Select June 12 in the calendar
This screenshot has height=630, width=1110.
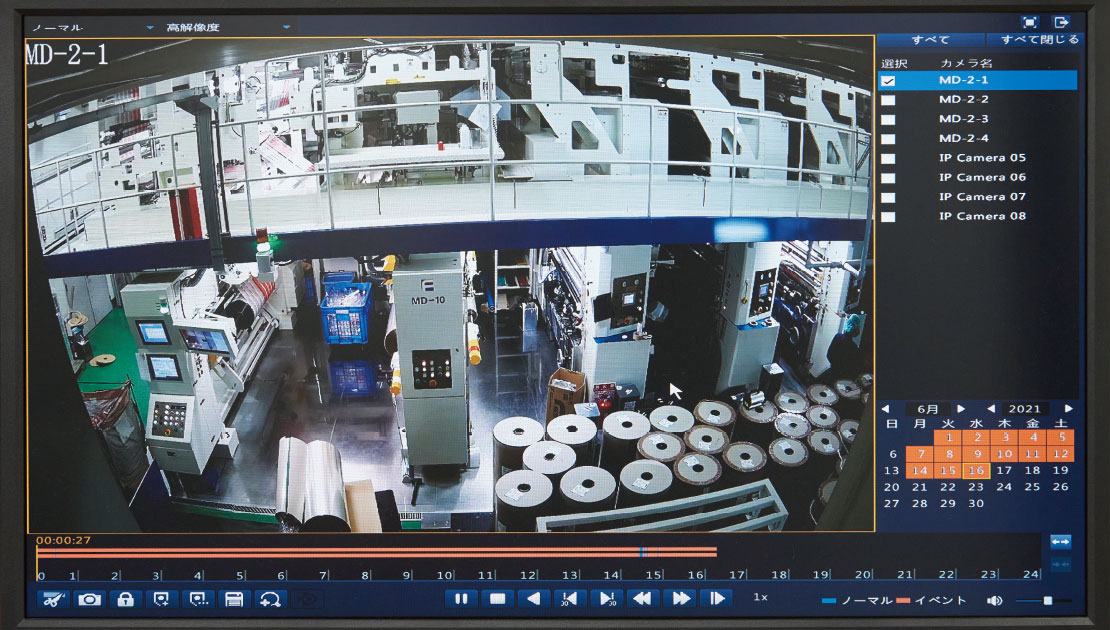pyautogui.click(x=1060, y=454)
